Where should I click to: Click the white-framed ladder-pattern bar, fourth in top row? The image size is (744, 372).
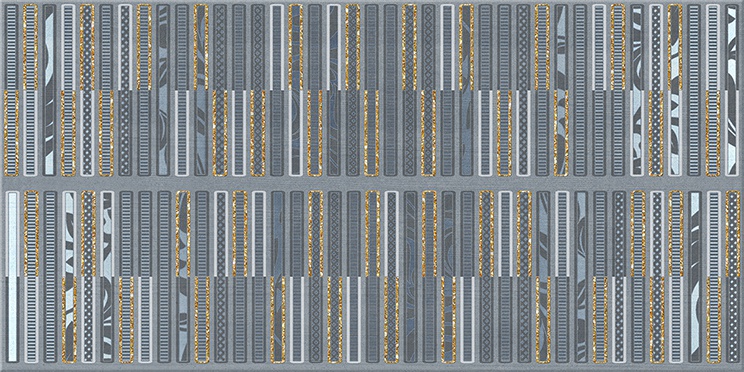tap(68, 47)
